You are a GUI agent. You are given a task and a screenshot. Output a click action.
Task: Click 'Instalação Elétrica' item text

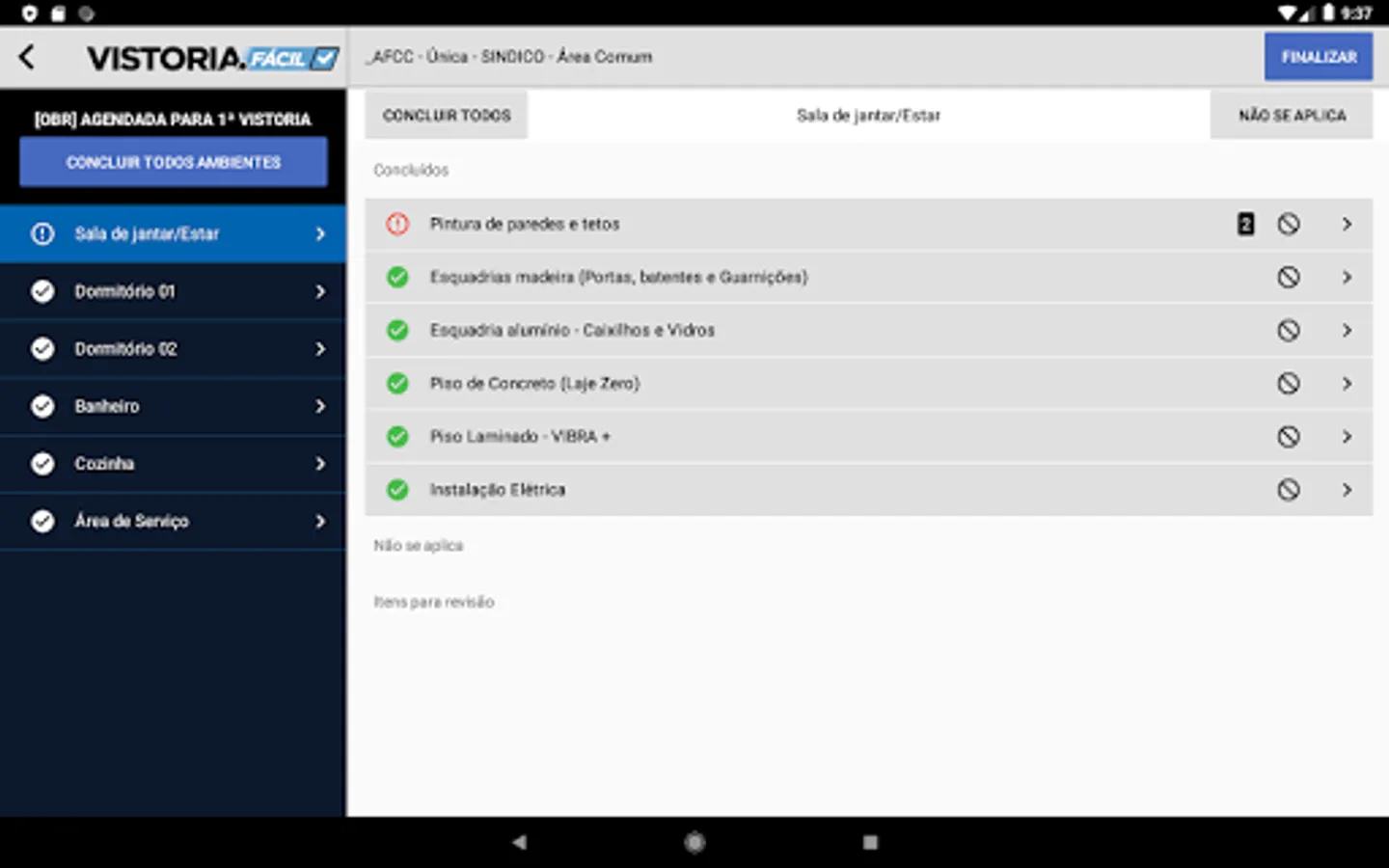pos(498,489)
